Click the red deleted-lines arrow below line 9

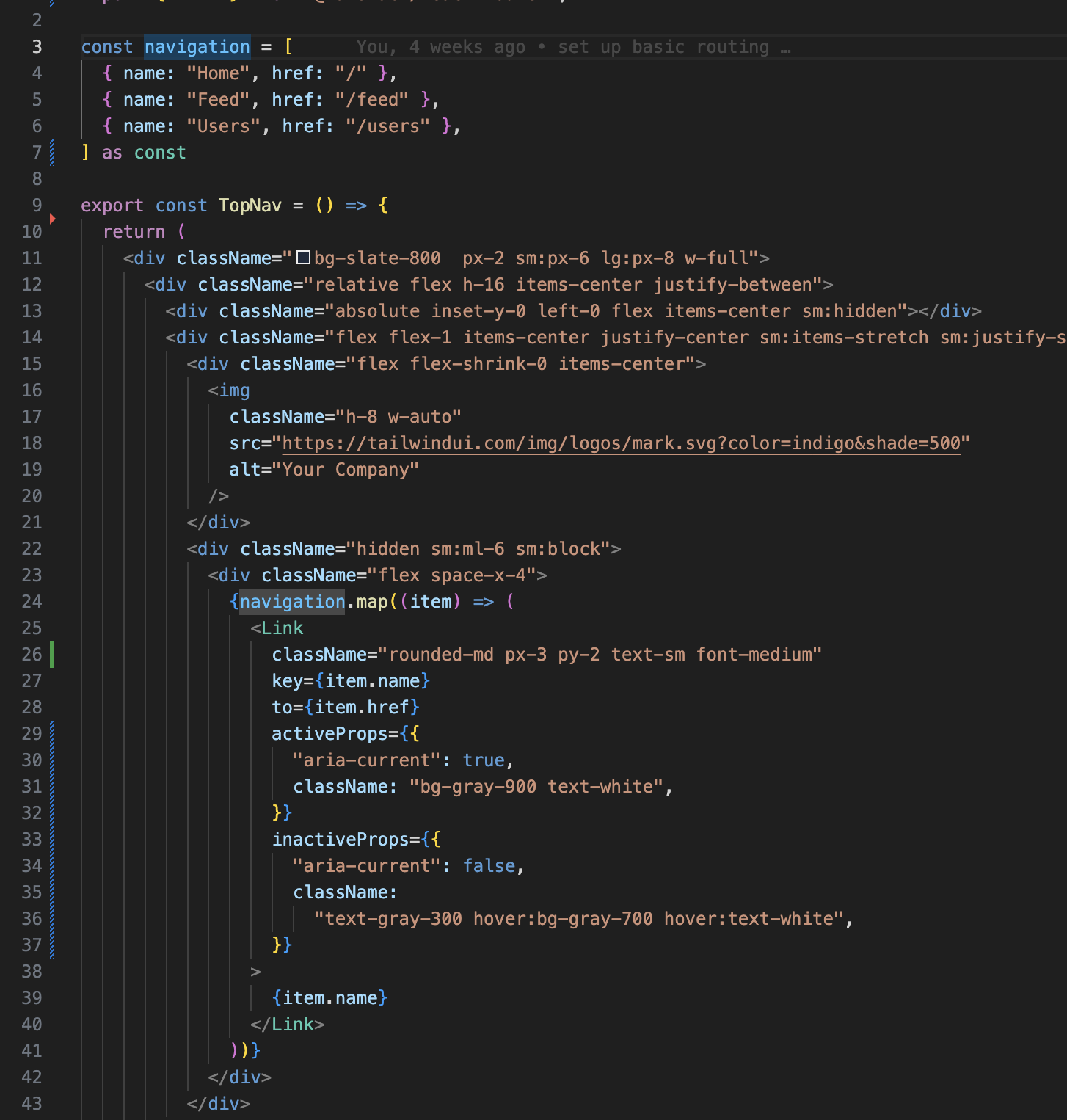[x=52, y=219]
